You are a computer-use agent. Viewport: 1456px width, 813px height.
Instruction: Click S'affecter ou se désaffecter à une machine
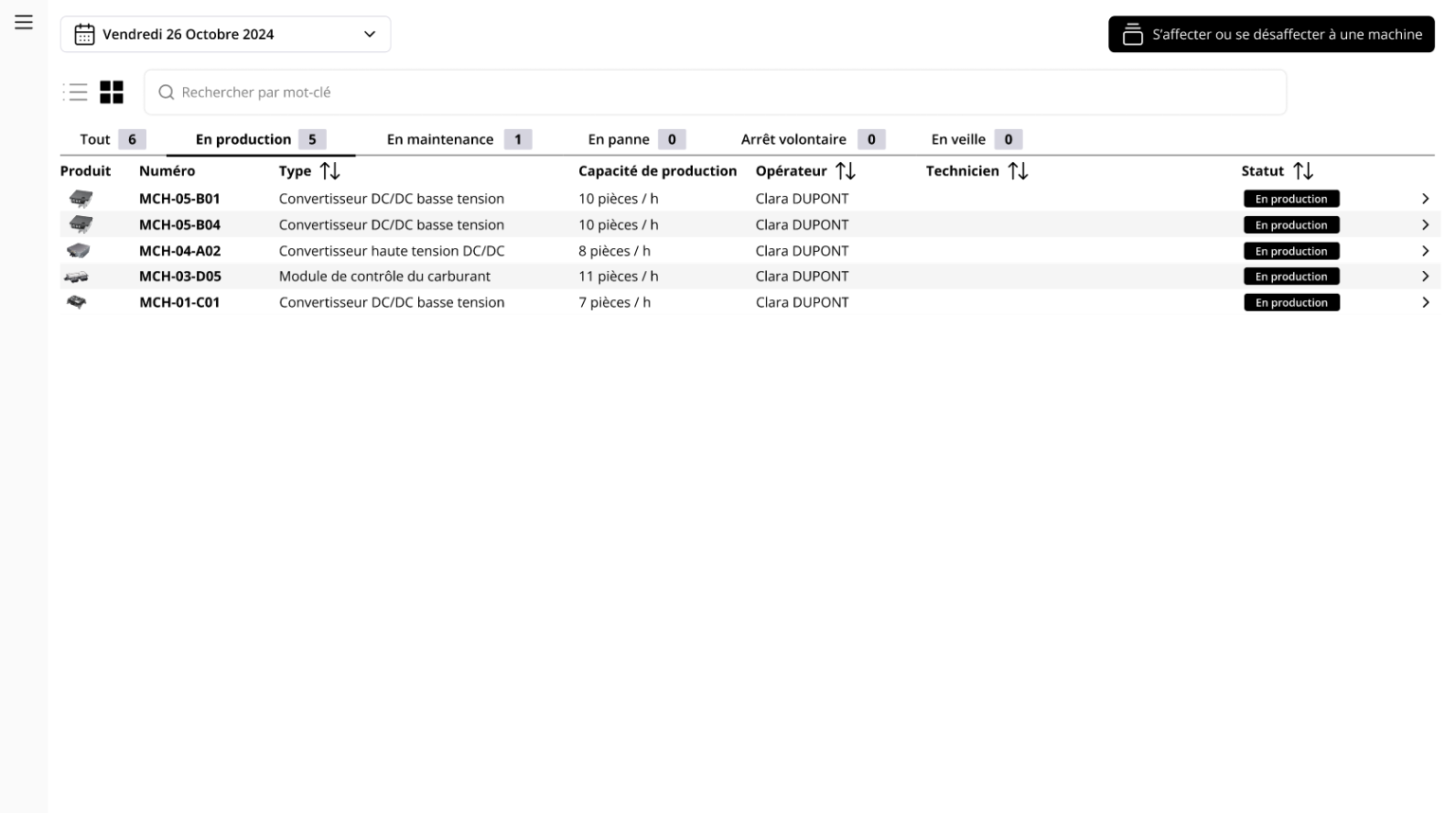coord(1271,34)
